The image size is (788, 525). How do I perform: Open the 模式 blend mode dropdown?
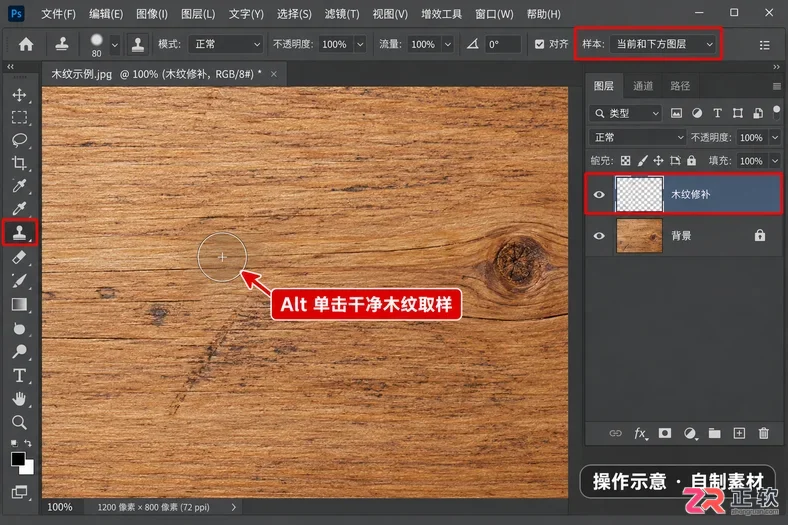[226, 44]
